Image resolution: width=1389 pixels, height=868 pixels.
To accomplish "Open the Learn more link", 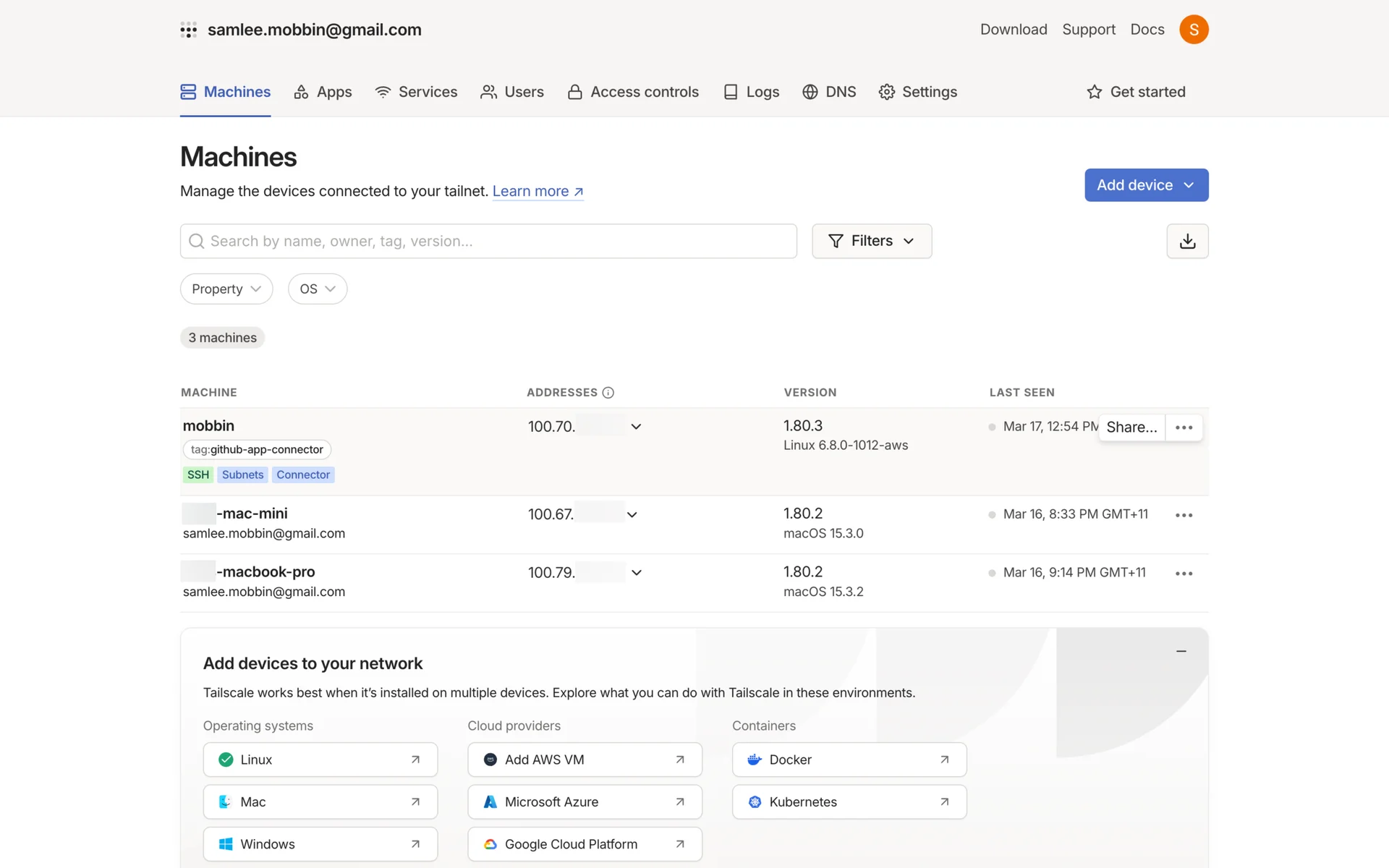I will [x=538, y=191].
